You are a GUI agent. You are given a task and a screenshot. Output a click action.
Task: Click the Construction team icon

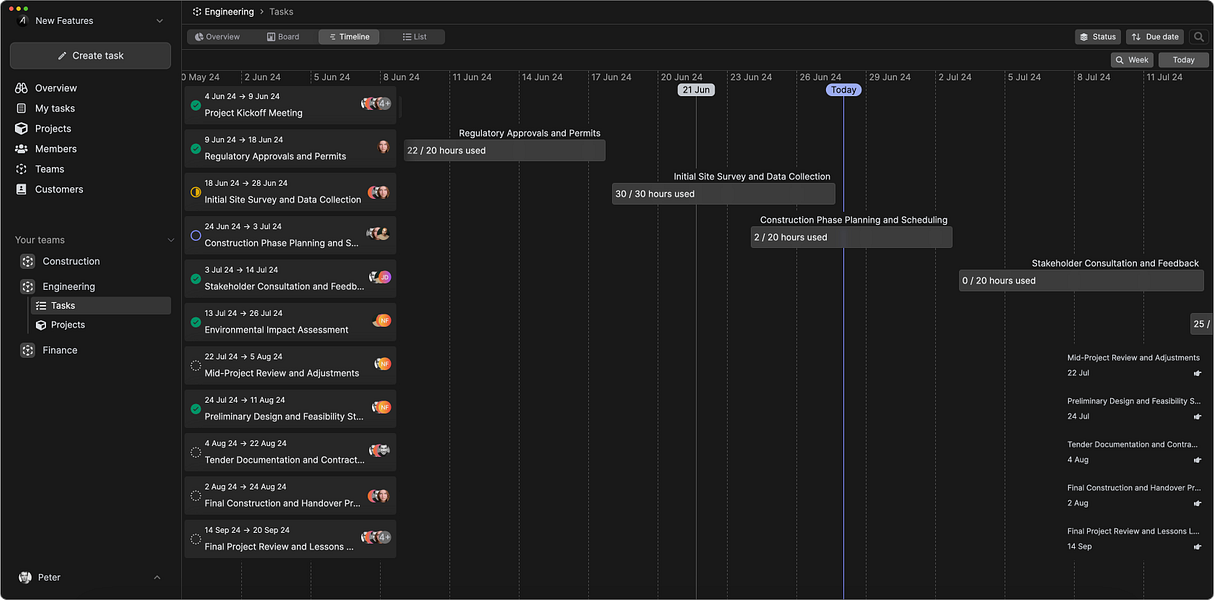28,261
